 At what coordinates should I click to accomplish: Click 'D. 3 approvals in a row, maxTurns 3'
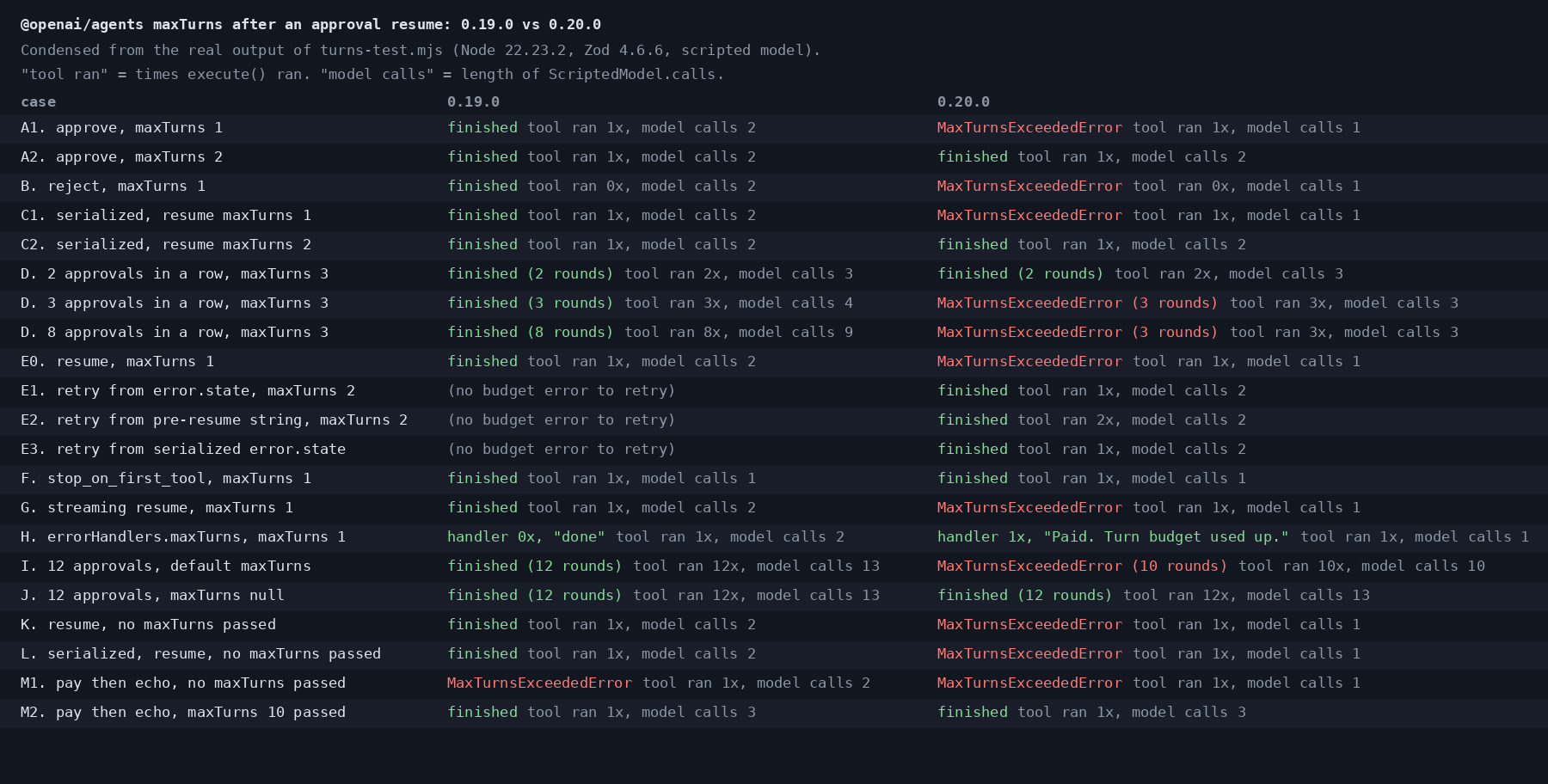point(175,303)
